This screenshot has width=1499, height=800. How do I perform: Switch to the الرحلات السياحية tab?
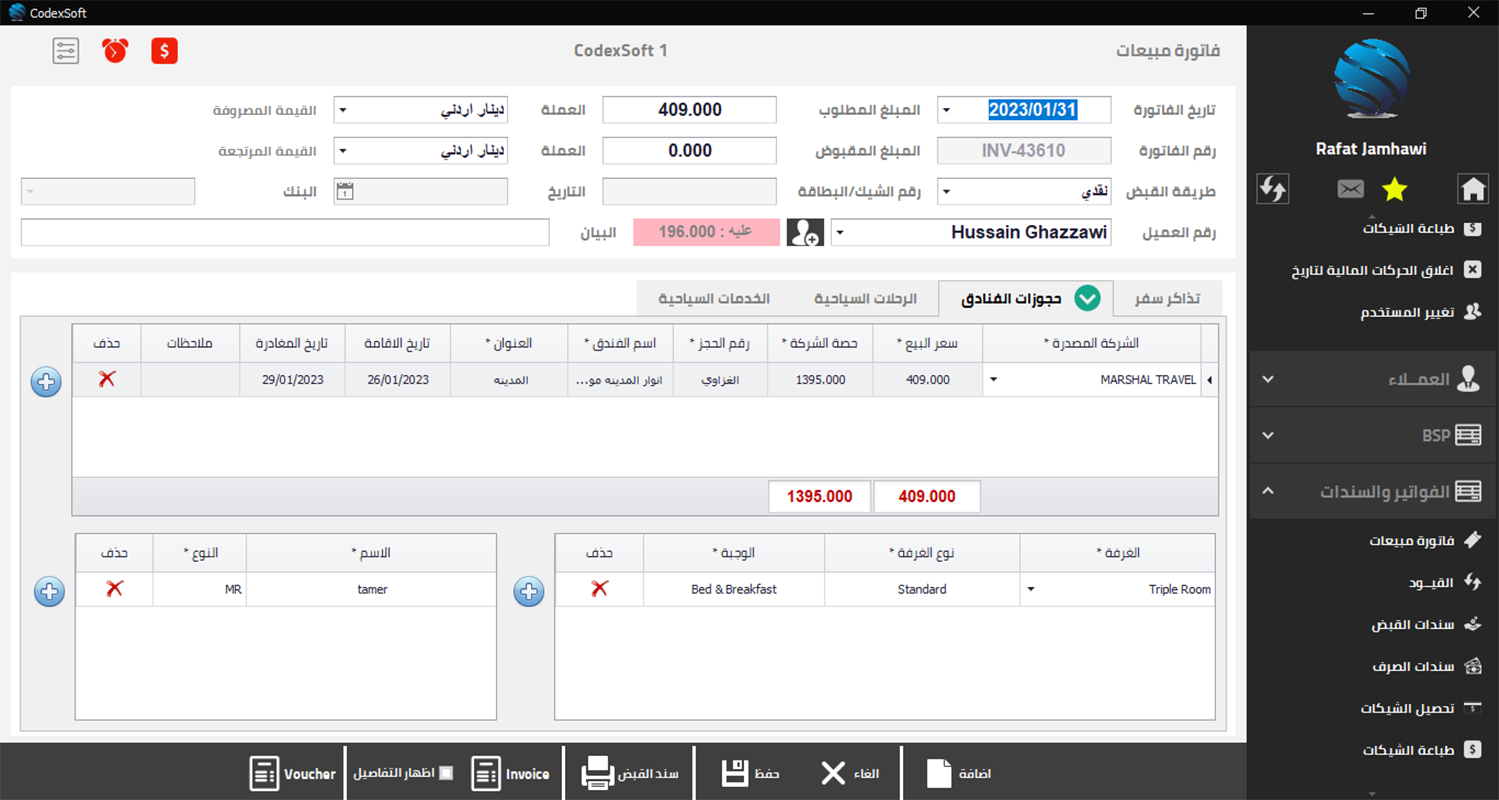pos(866,299)
